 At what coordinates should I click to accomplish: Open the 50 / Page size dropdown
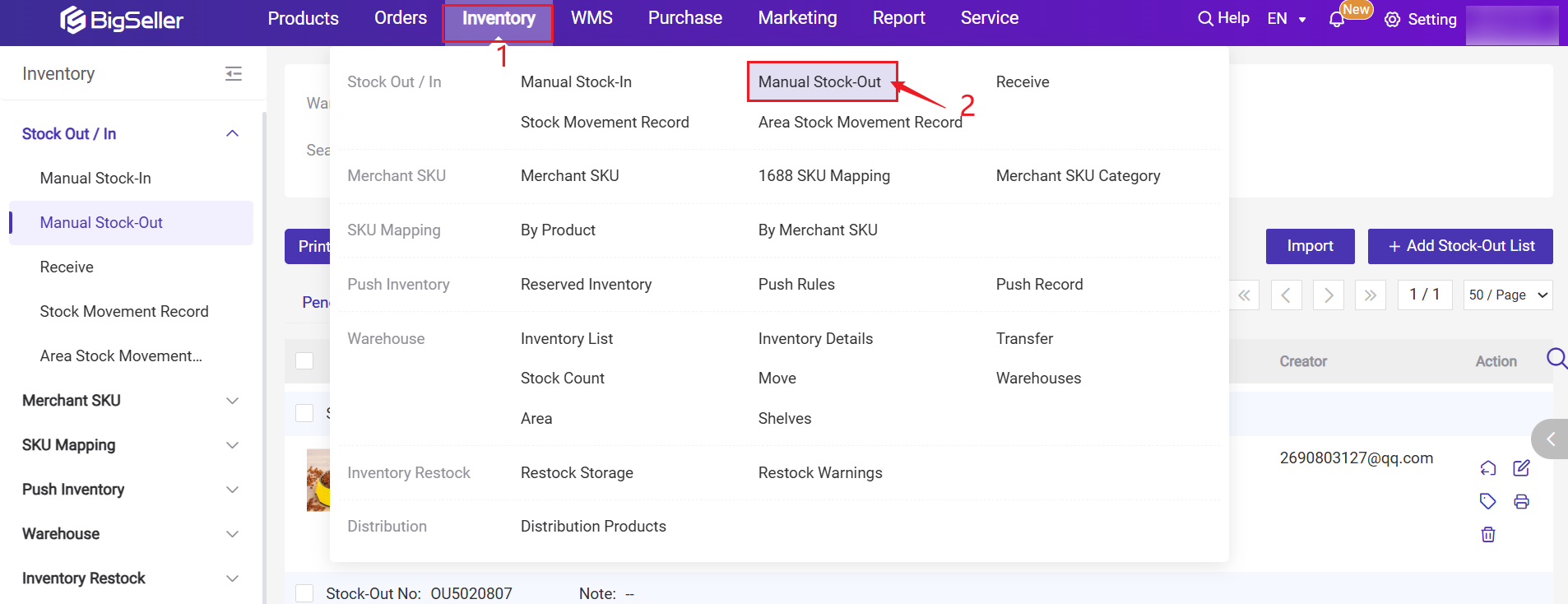(x=1507, y=295)
